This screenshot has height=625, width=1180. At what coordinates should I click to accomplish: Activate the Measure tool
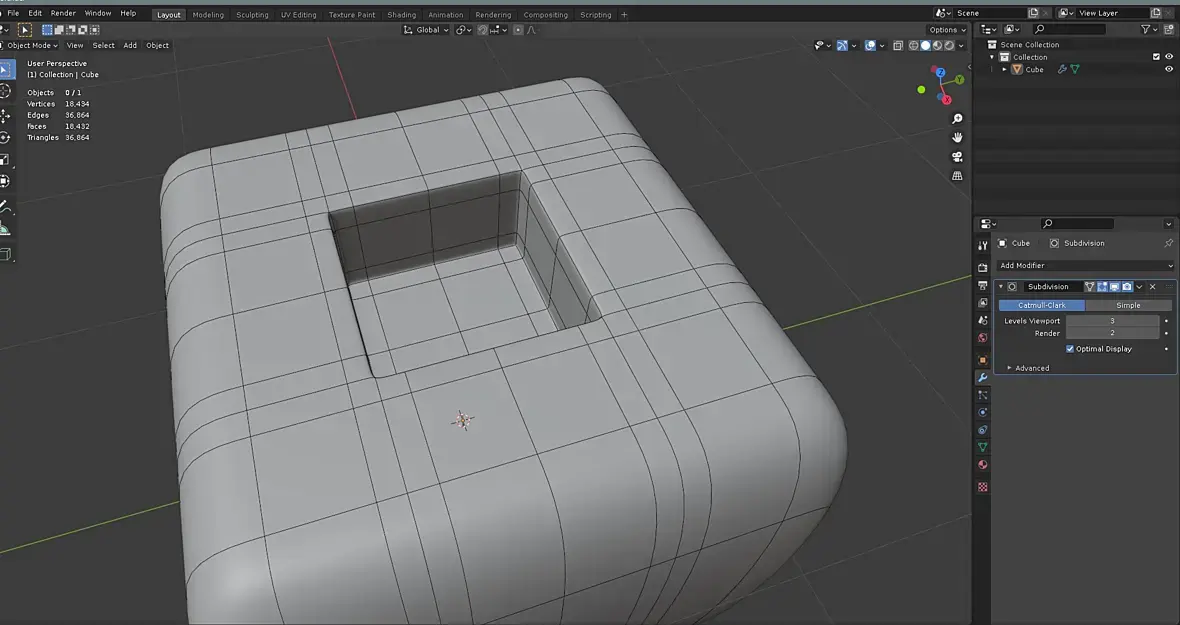pyautogui.click(x=5, y=230)
